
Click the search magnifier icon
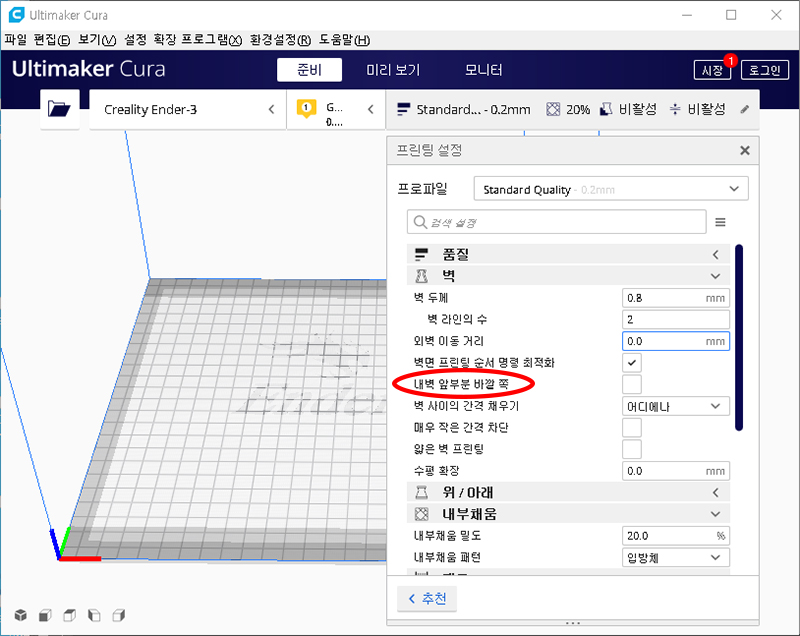pyautogui.click(x=419, y=222)
